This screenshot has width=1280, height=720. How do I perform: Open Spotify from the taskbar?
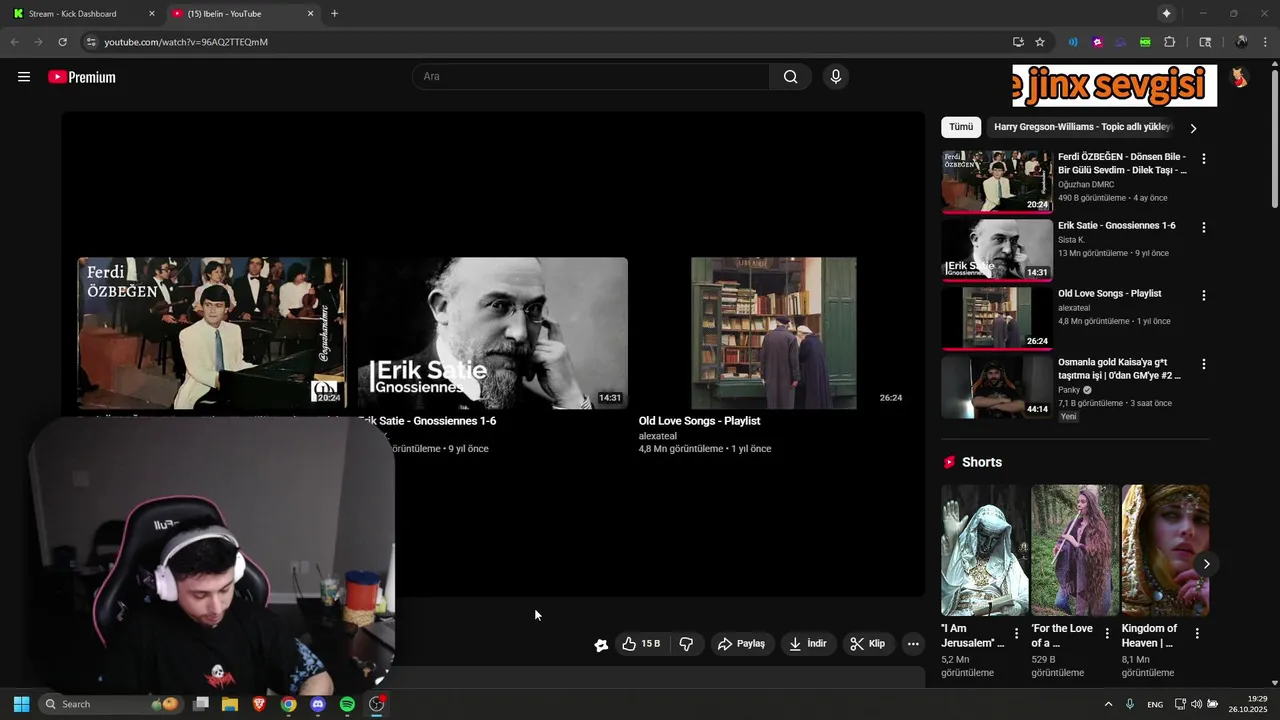point(347,704)
